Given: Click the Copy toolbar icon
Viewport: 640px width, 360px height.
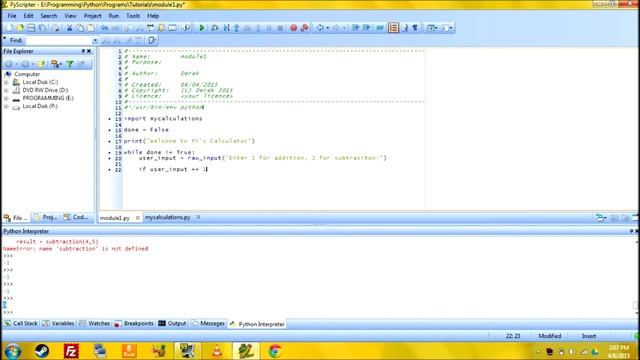Looking at the screenshot, I should pos(80,28).
